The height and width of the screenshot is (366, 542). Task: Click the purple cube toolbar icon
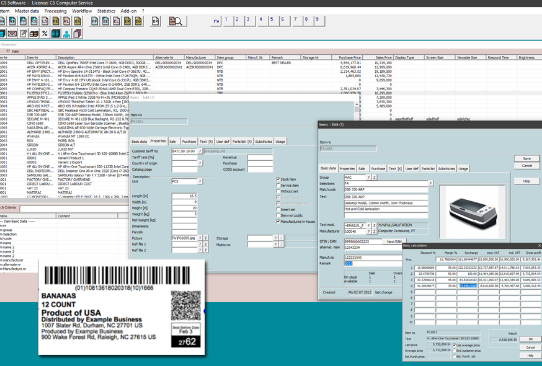point(77,34)
